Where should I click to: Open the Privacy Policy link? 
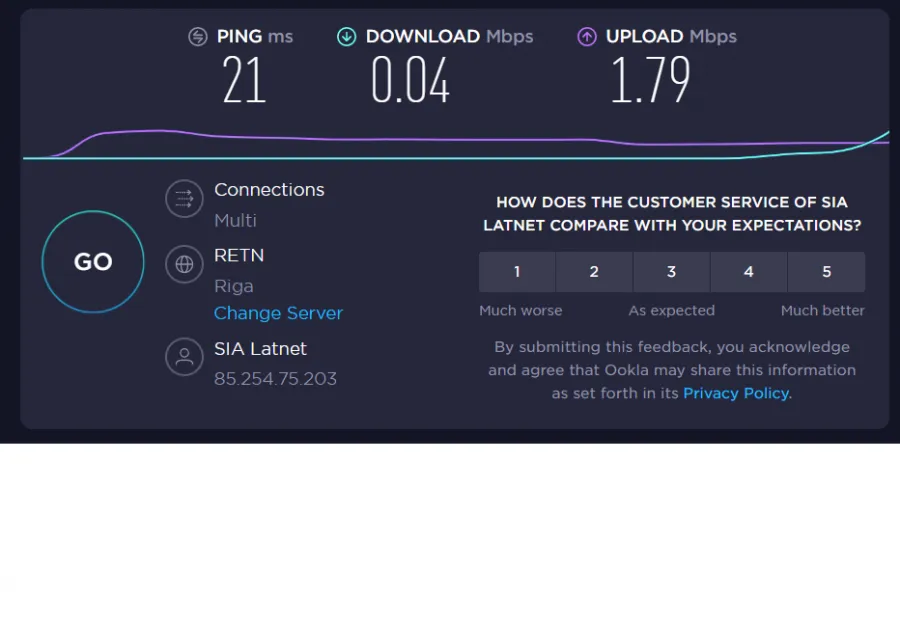coord(736,393)
